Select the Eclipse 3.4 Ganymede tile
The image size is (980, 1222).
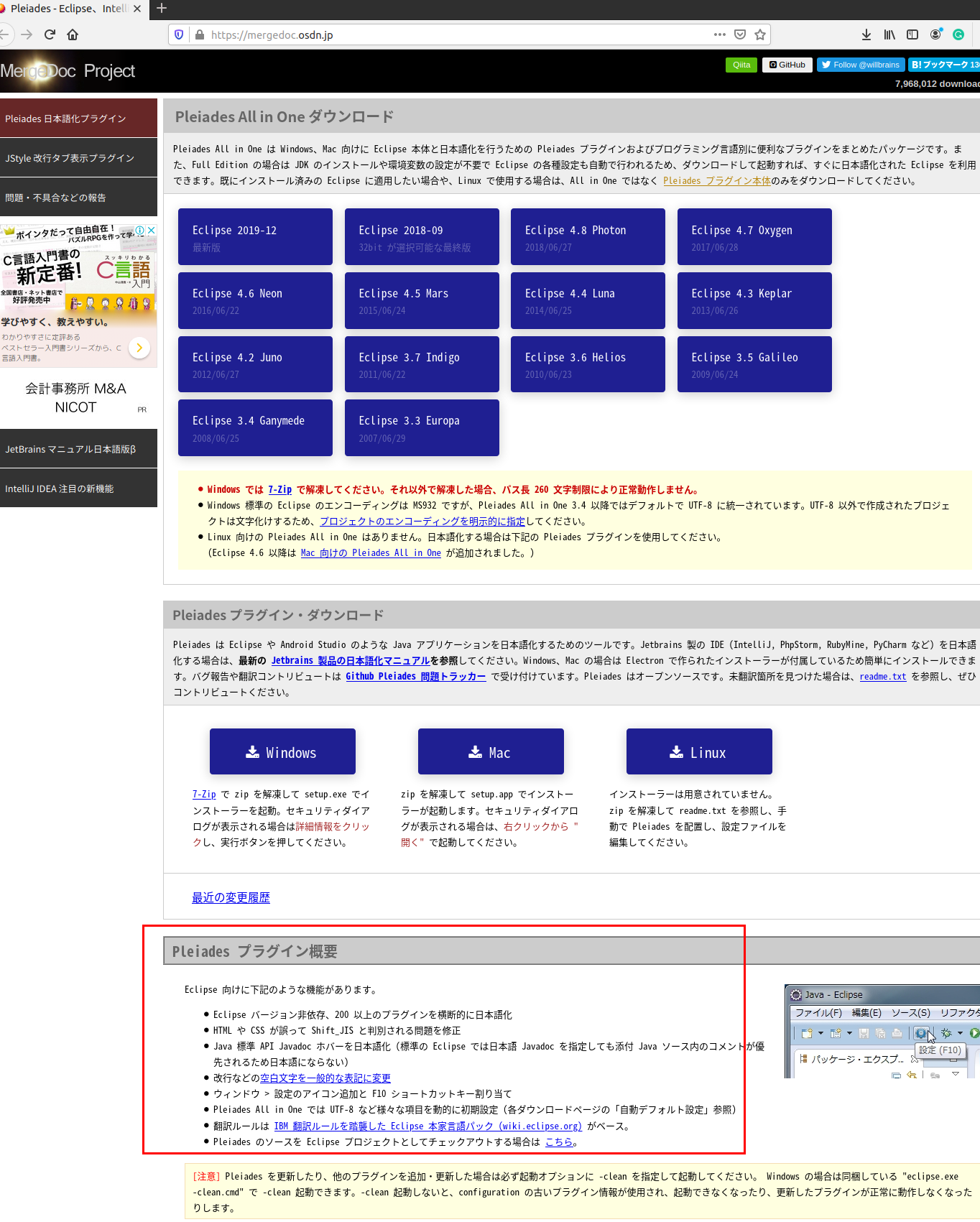coord(255,427)
